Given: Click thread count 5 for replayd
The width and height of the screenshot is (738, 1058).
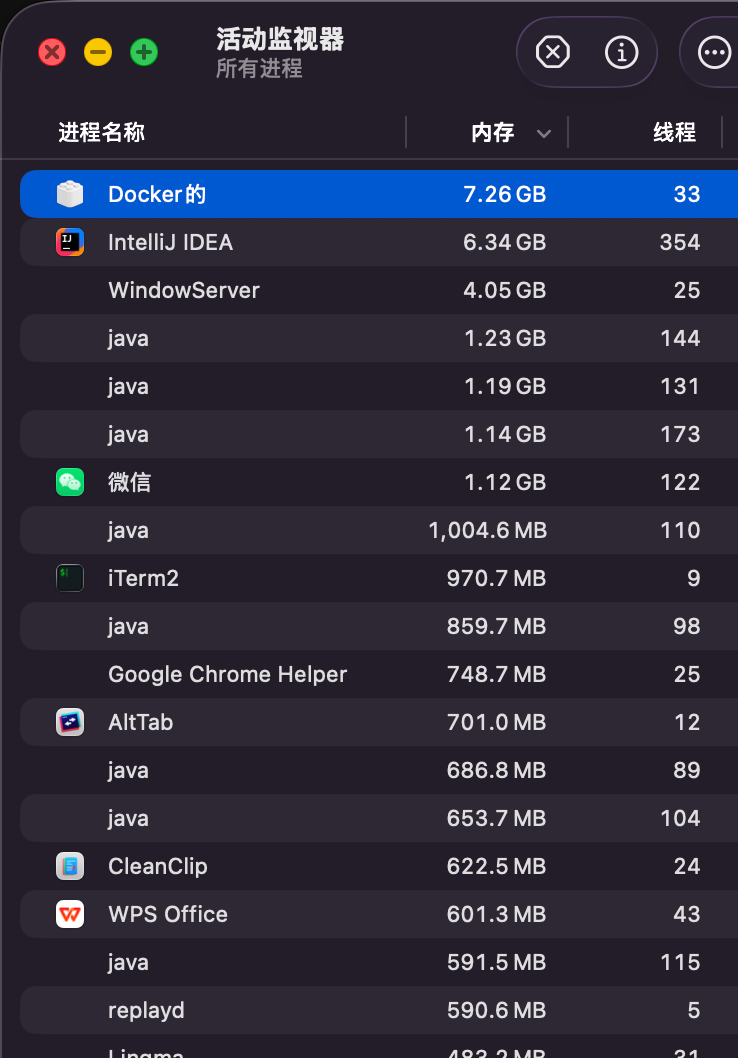Looking at the screenshot, I should pos(693,1010).
